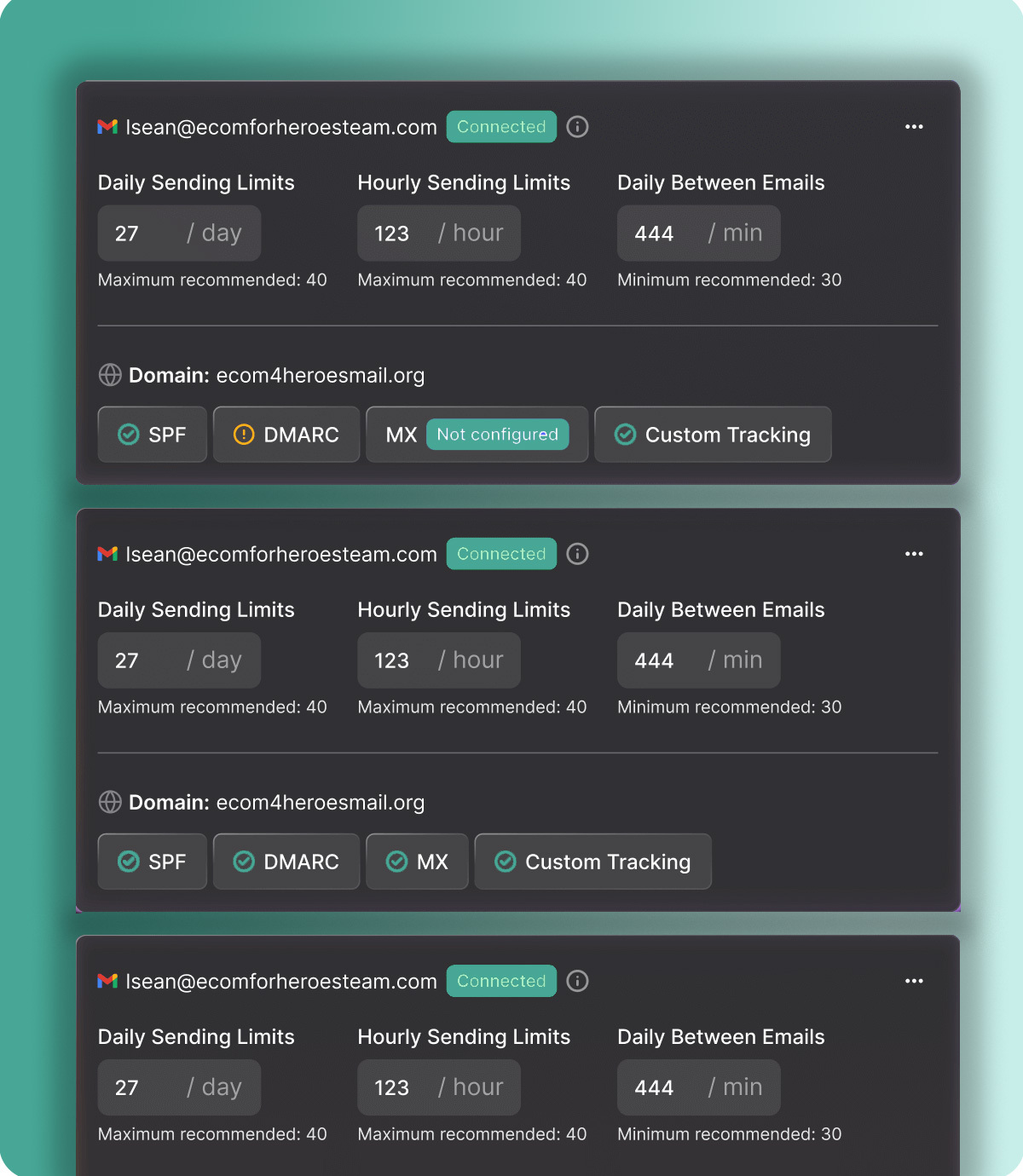
Task: Click the Hourly Sending Limits label in middle card
Action: point(464,610)
